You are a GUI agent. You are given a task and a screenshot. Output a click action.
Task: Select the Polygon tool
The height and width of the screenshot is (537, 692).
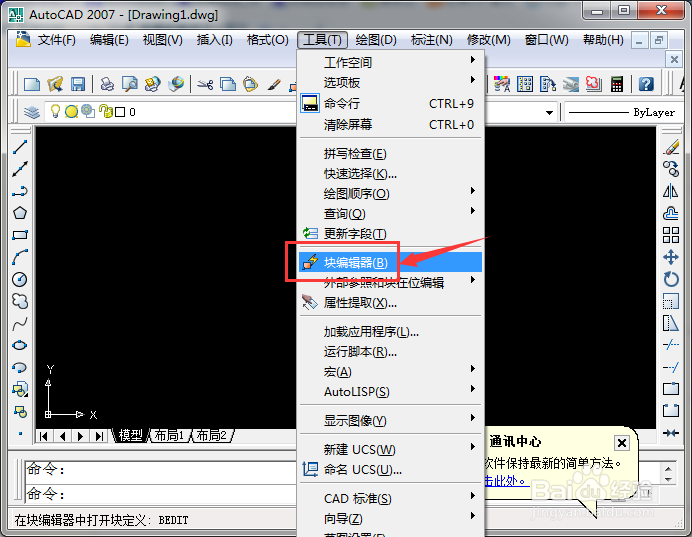[19, 213]
